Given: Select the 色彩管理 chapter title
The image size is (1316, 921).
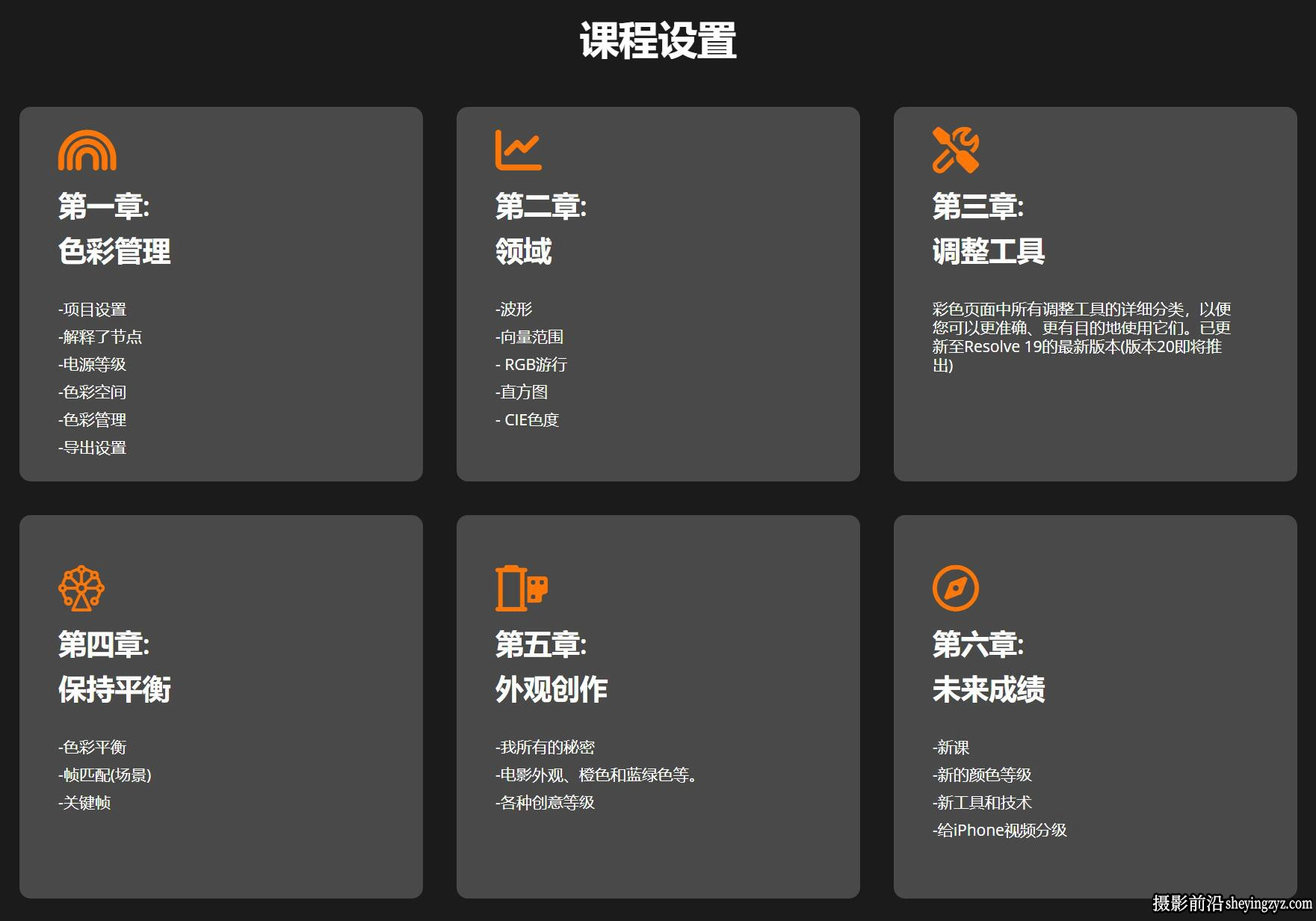Looking at the screenshot, I should [114, 251].
